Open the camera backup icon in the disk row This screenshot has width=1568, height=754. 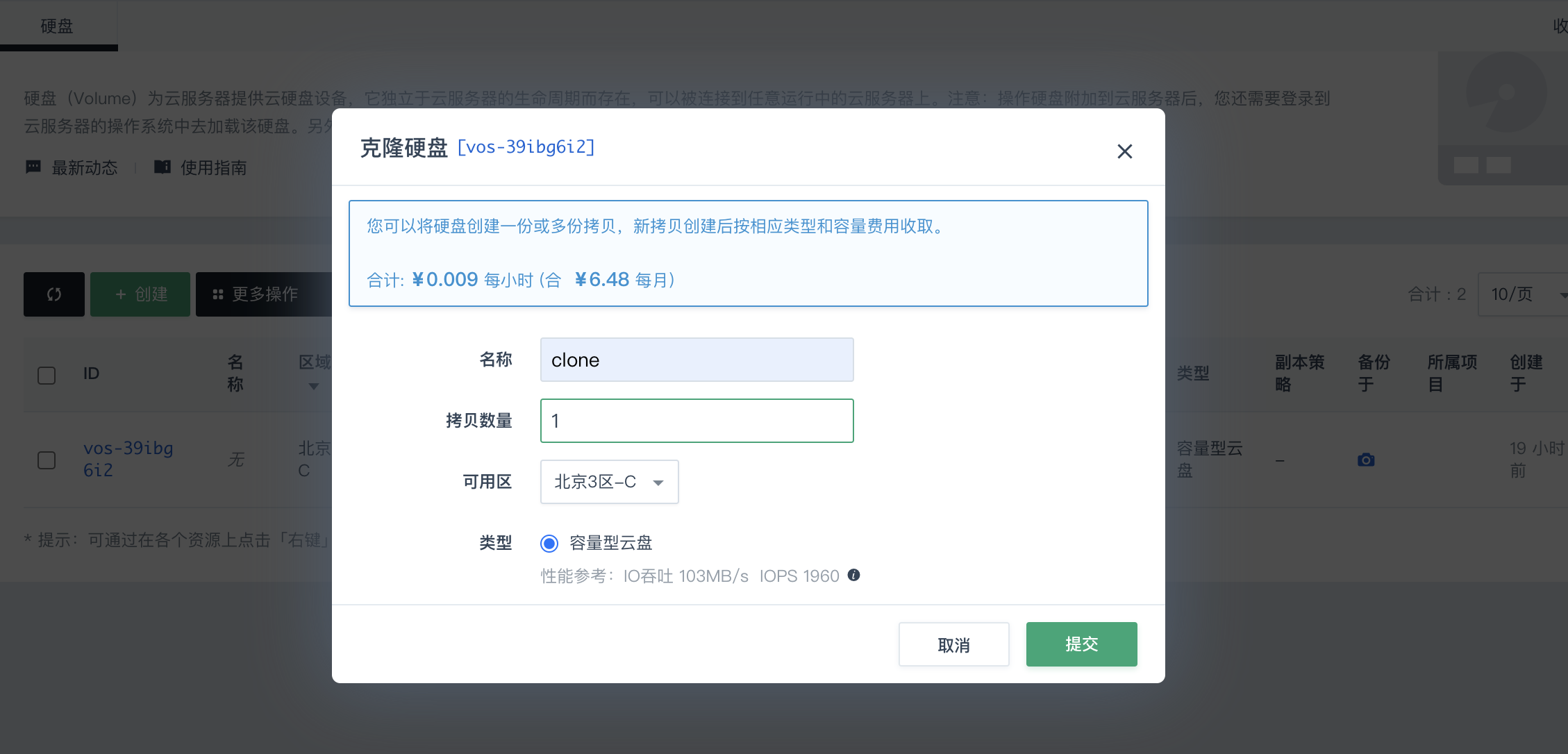(x=1366, y=460)
